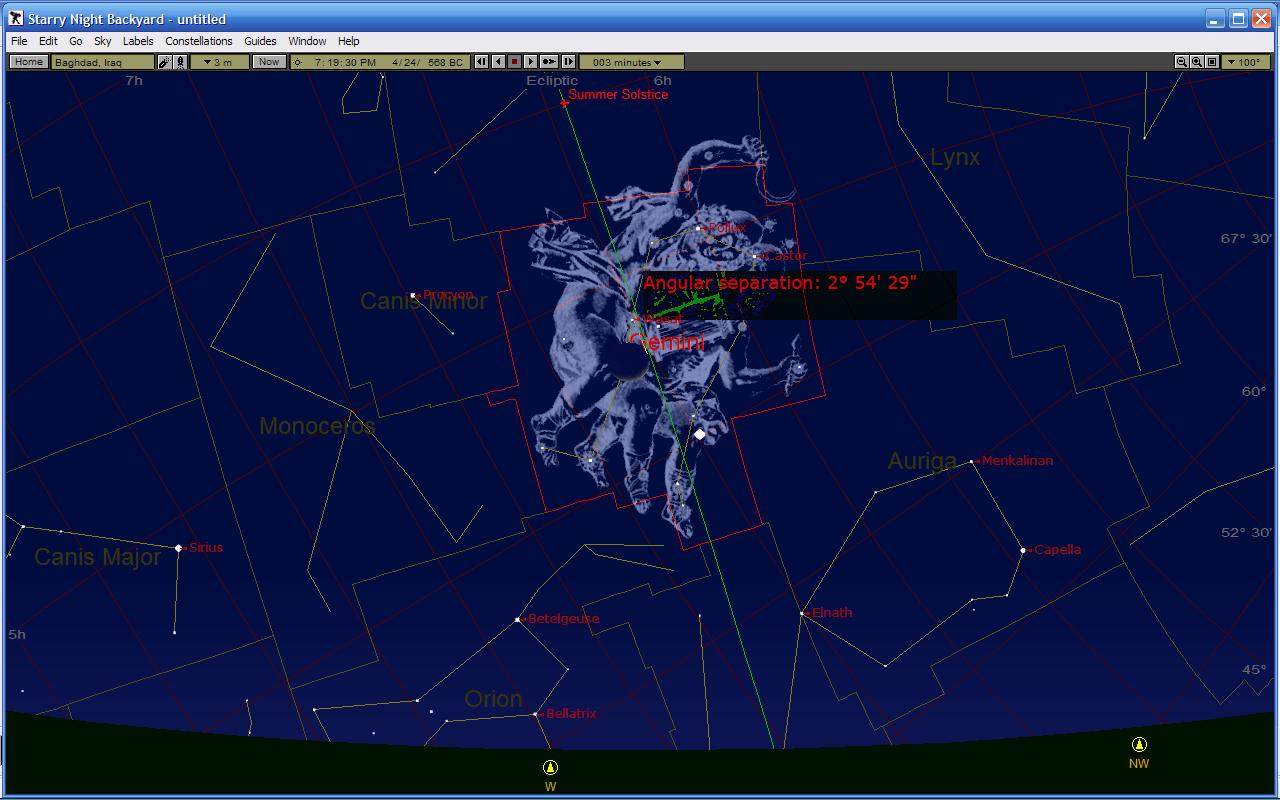Image resolution: width=1280 pixels, height=800 pixels.
Task: Click the run time forward button
Action: pyautogui.click(x=531, y=62)
